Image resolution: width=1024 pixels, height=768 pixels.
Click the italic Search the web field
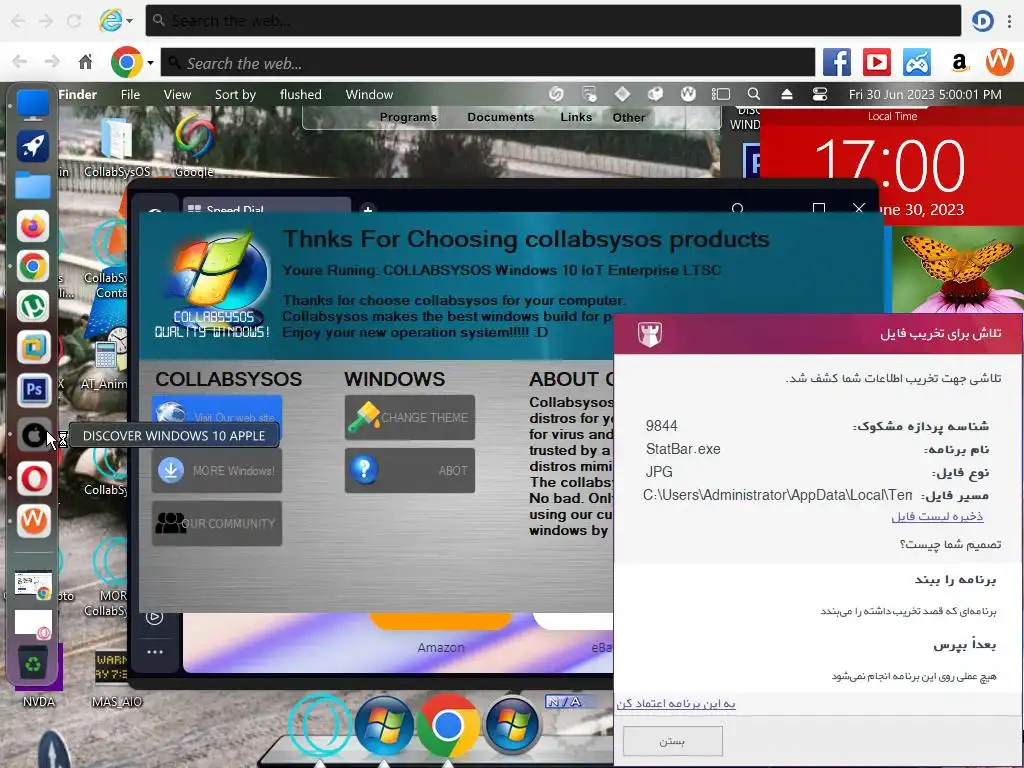pos(488,63)
